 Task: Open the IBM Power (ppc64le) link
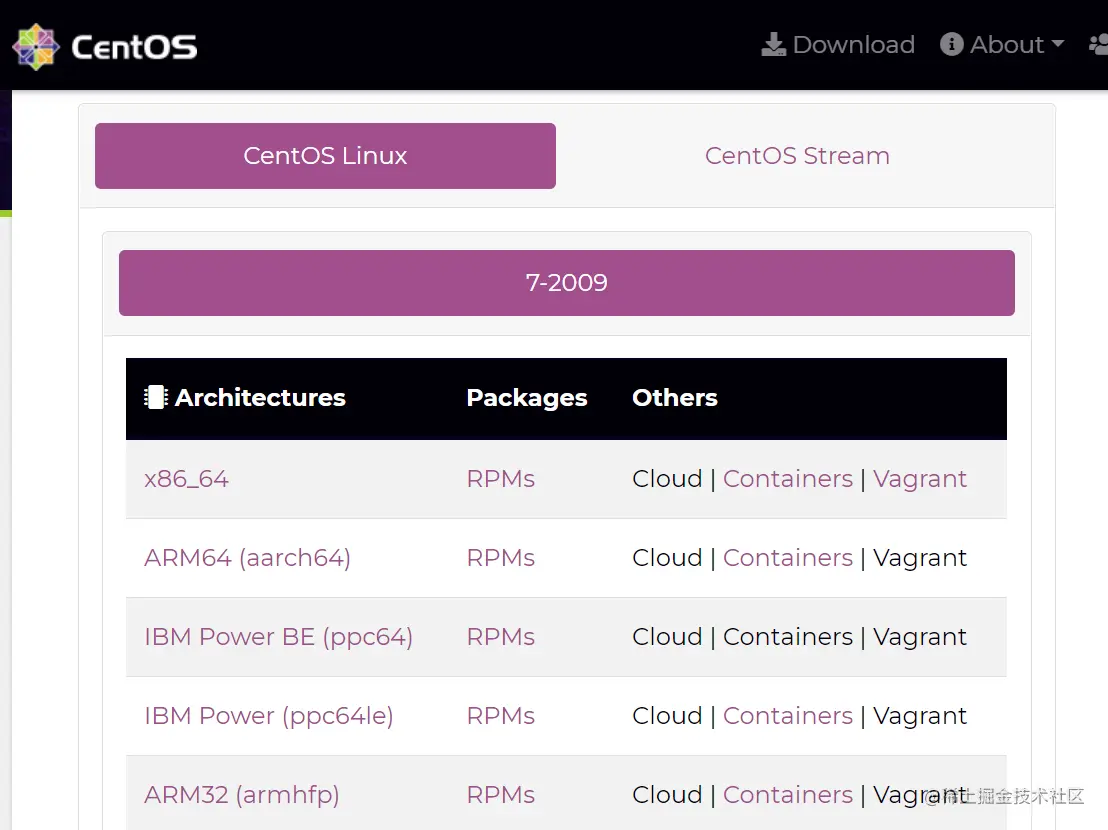click(268, 716)
